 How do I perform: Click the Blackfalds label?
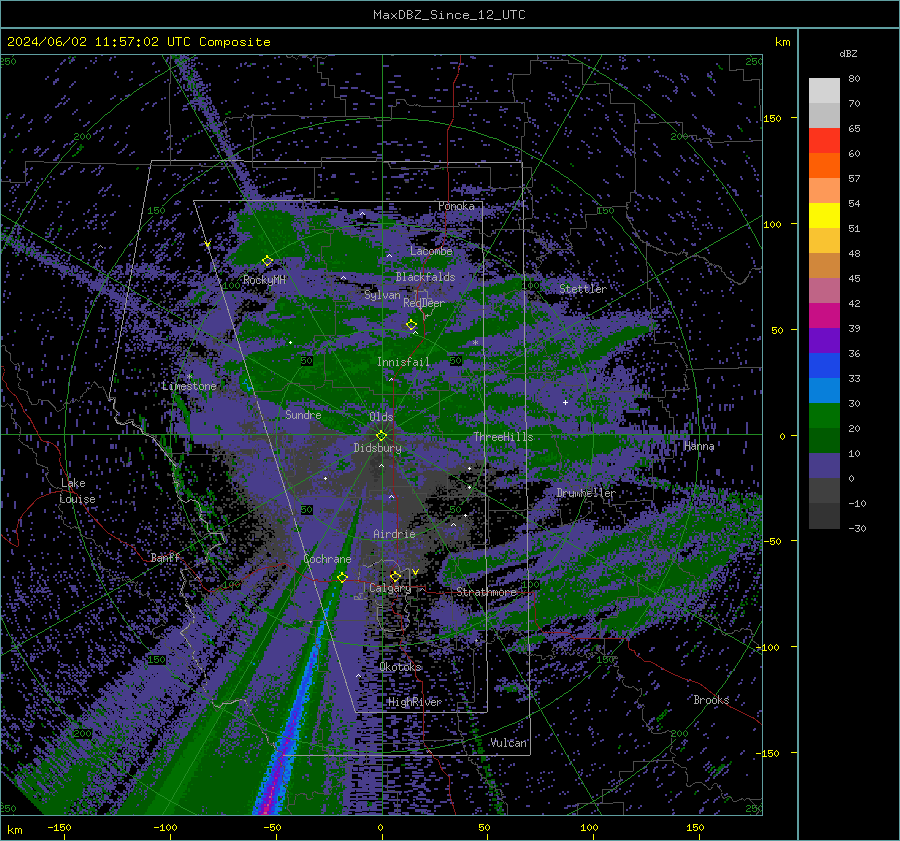point(425,277)
